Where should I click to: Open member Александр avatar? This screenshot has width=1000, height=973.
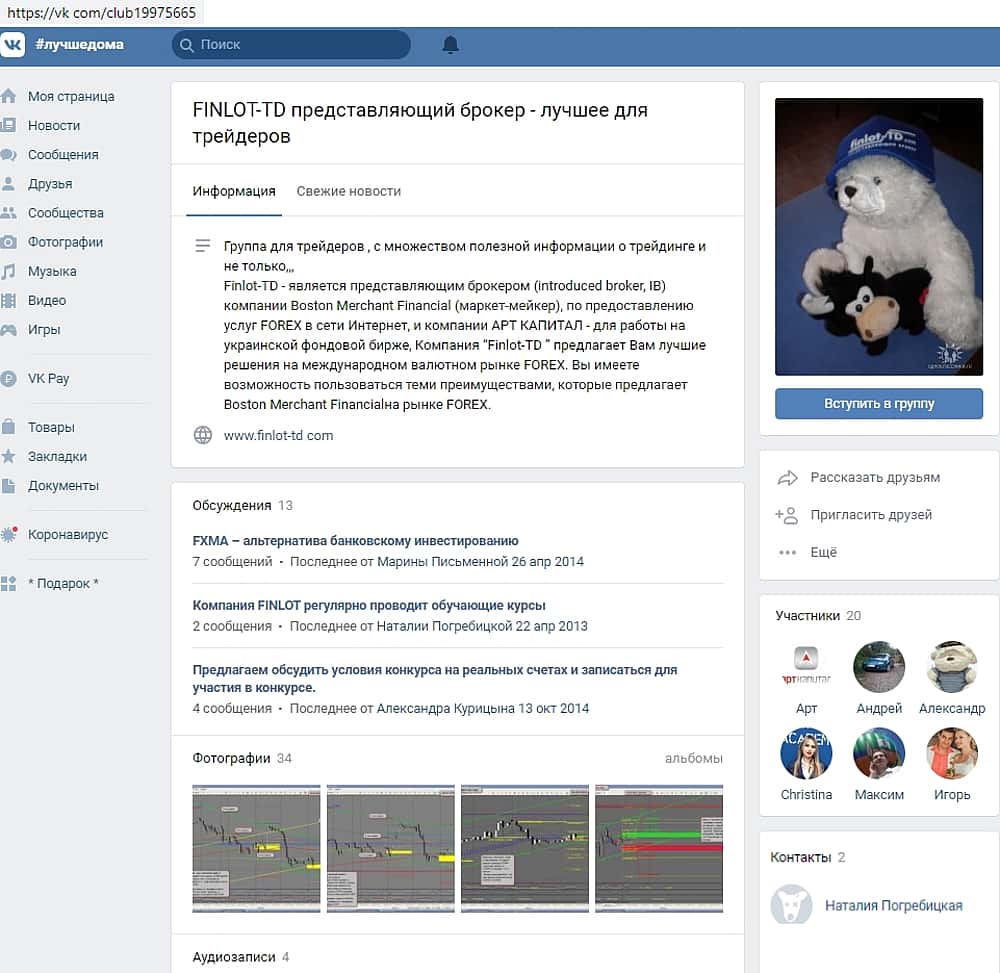click(x=952, y=667)
